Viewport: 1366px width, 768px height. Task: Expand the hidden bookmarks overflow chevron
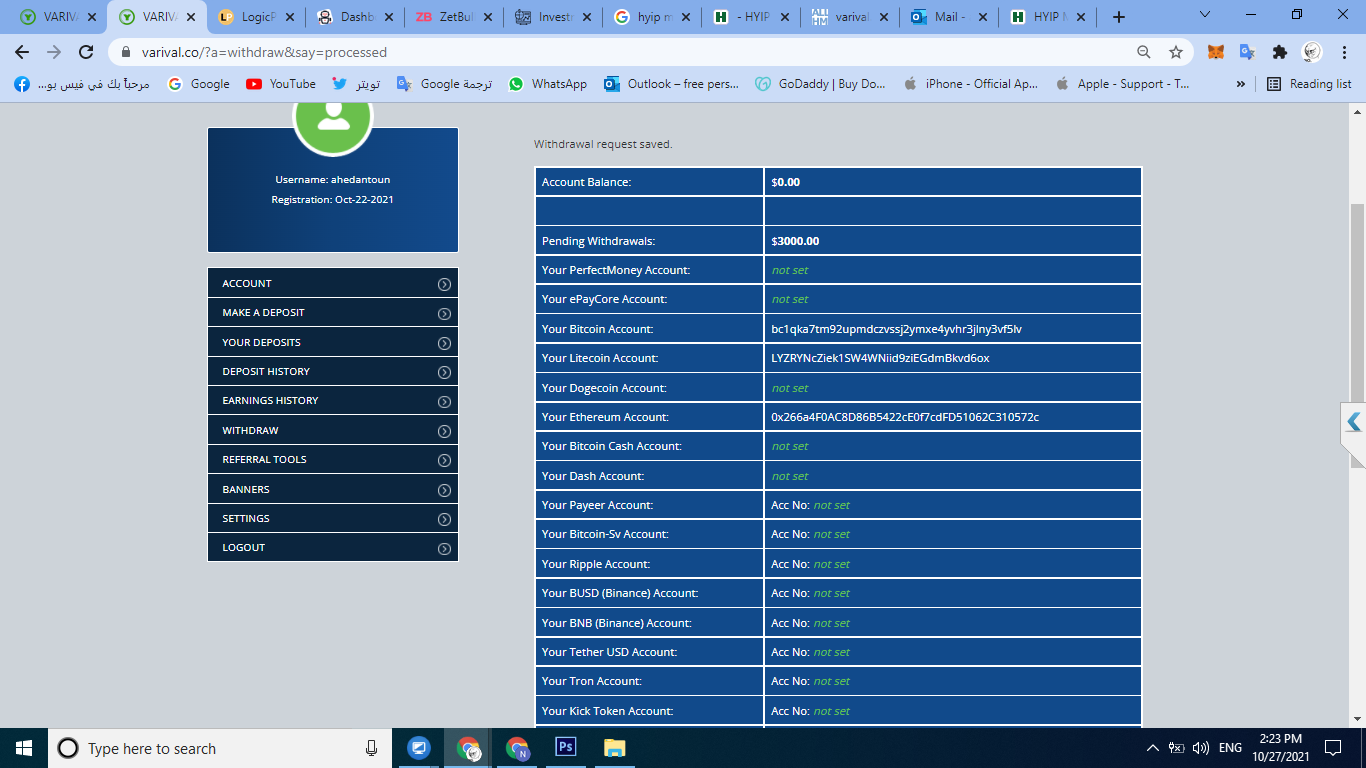click(1241, 84)
